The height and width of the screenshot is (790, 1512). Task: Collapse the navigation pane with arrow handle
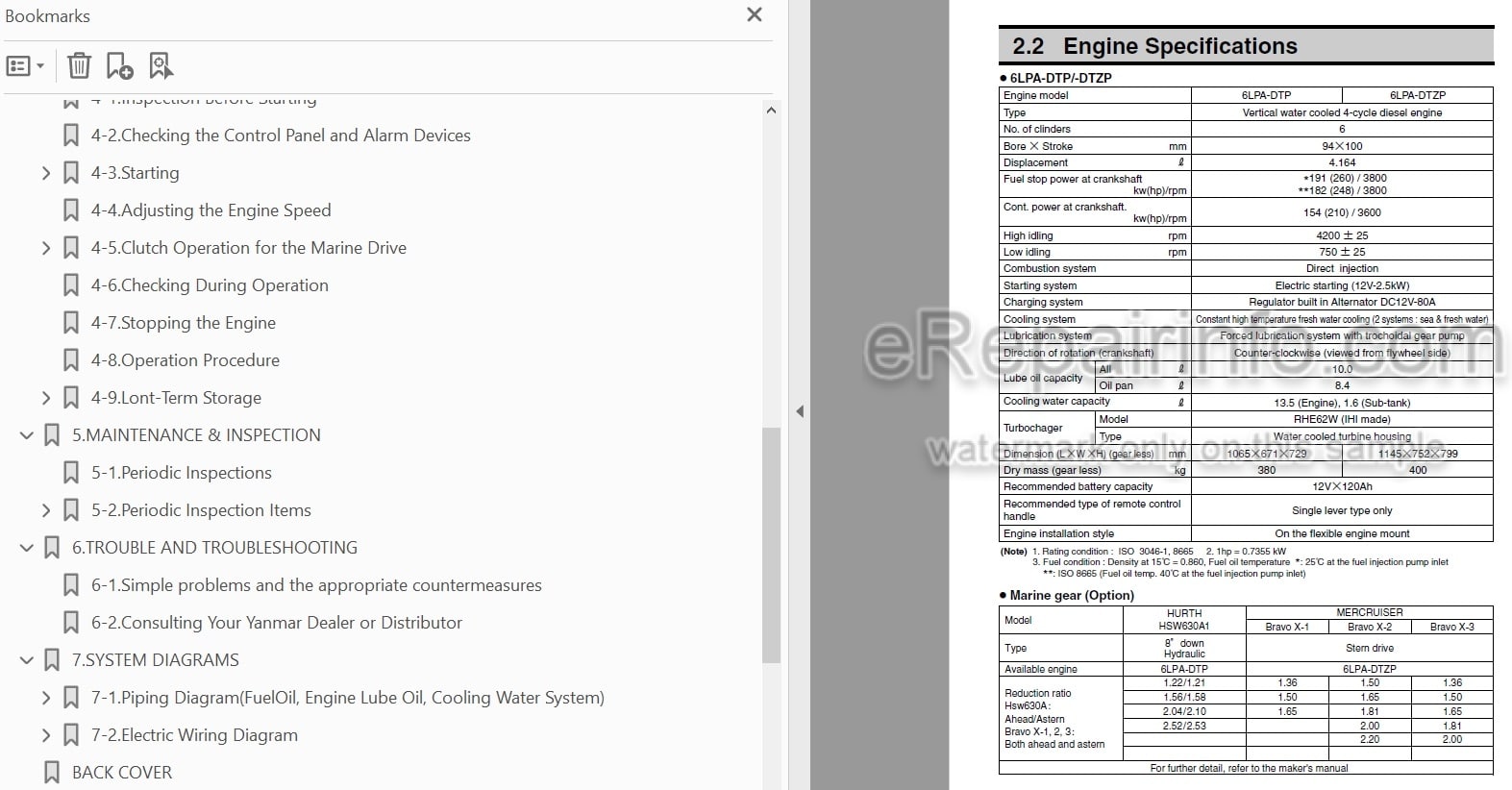800,411
